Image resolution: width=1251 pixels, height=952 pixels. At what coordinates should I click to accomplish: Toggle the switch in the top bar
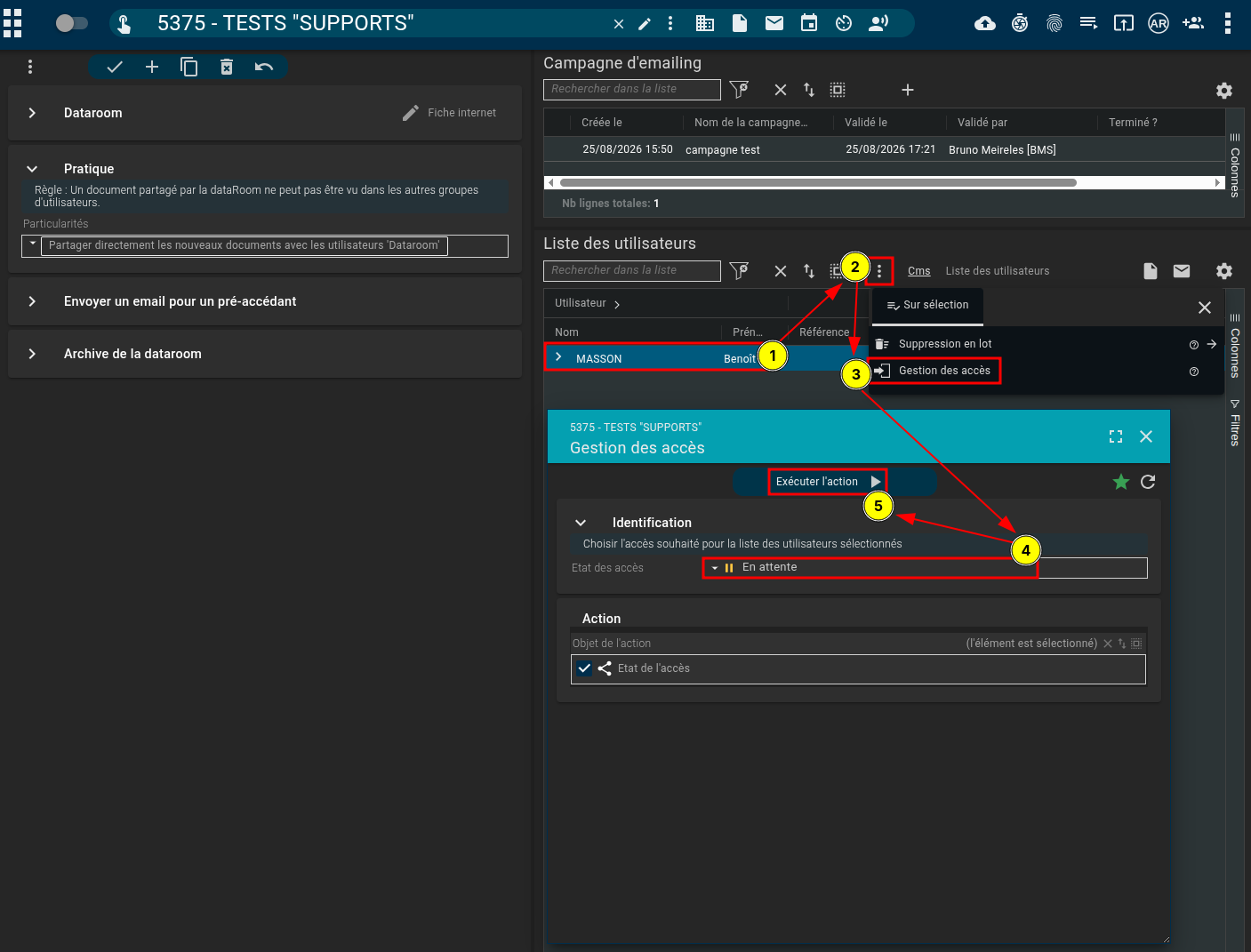click(71, 23)
